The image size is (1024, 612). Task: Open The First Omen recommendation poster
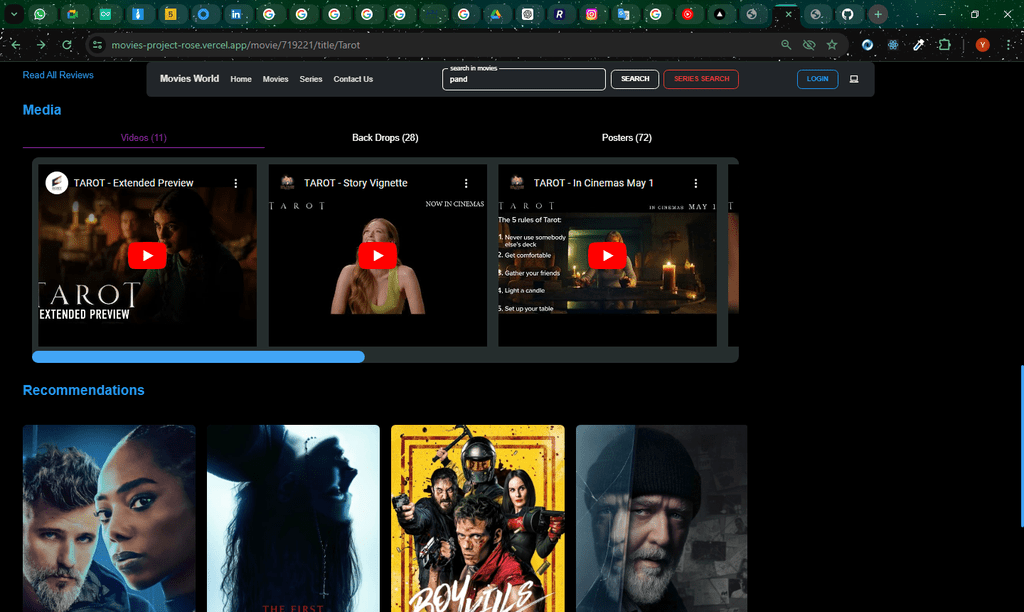pyautogui.click(x=293, y=519)
